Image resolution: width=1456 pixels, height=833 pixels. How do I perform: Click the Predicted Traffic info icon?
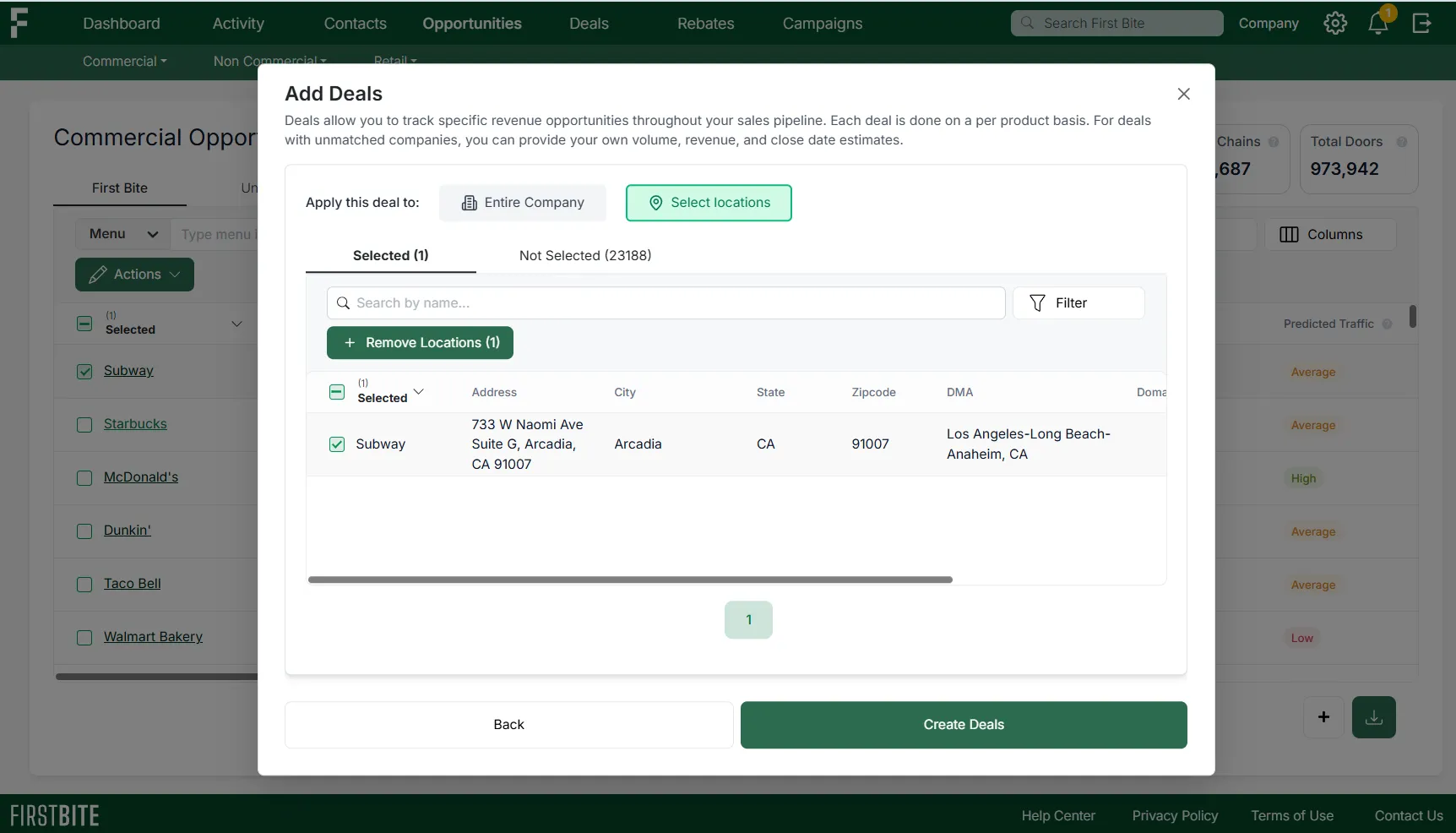(1387, 324)
